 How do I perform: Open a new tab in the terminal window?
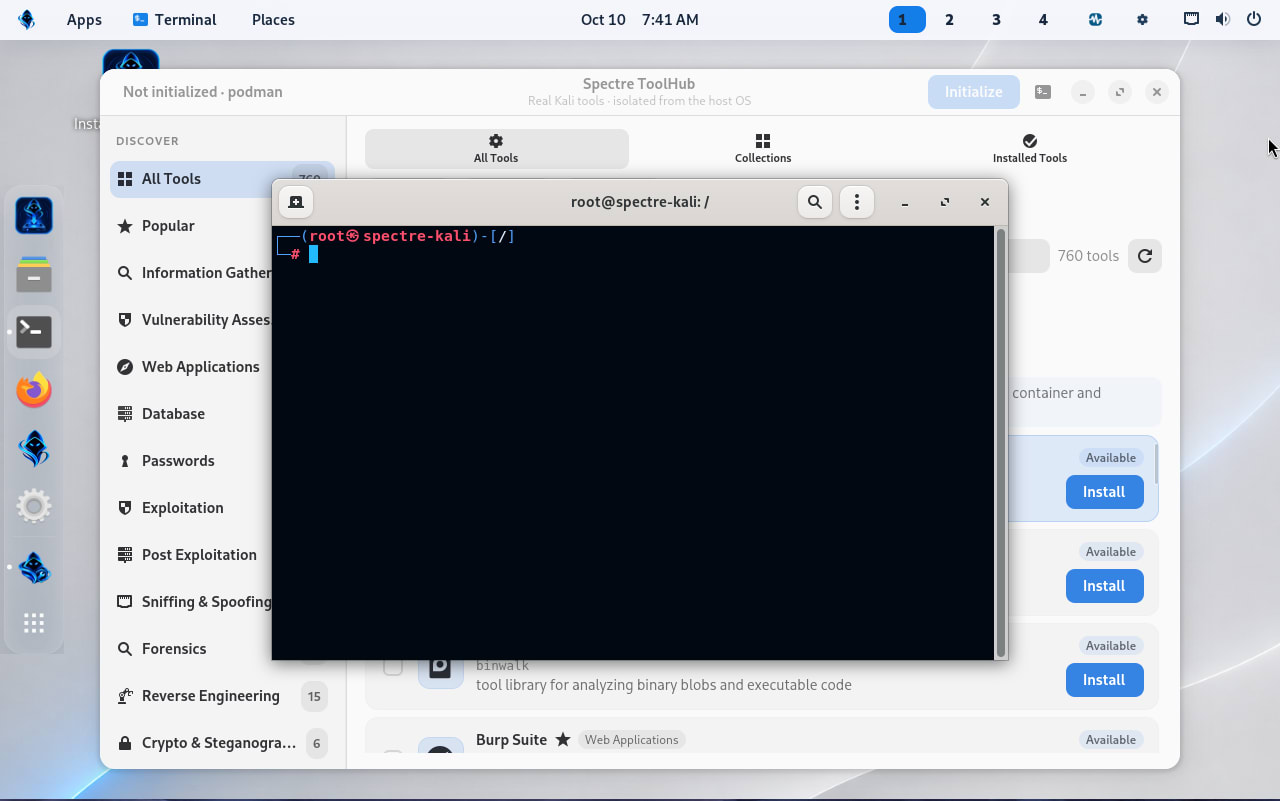[296, 202]
